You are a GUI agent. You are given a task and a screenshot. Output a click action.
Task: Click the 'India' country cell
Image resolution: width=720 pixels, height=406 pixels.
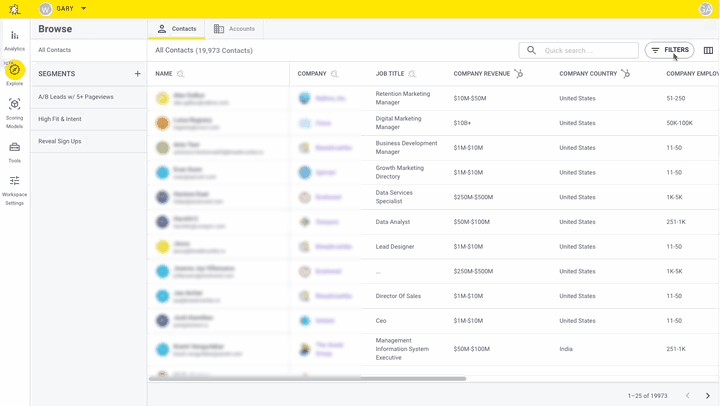pos(566,349)
